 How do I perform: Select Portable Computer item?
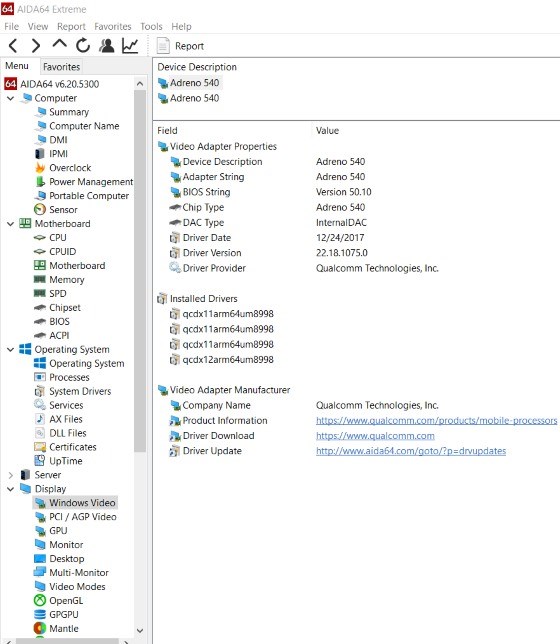pyautogui.click(x=82, y=196)
